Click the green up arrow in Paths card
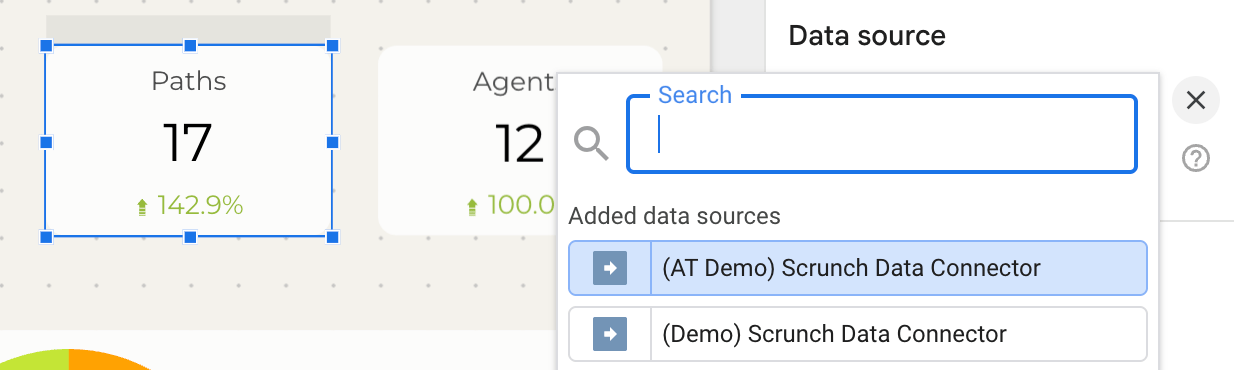Screen dimensions: 1234x370 point(142,207)
